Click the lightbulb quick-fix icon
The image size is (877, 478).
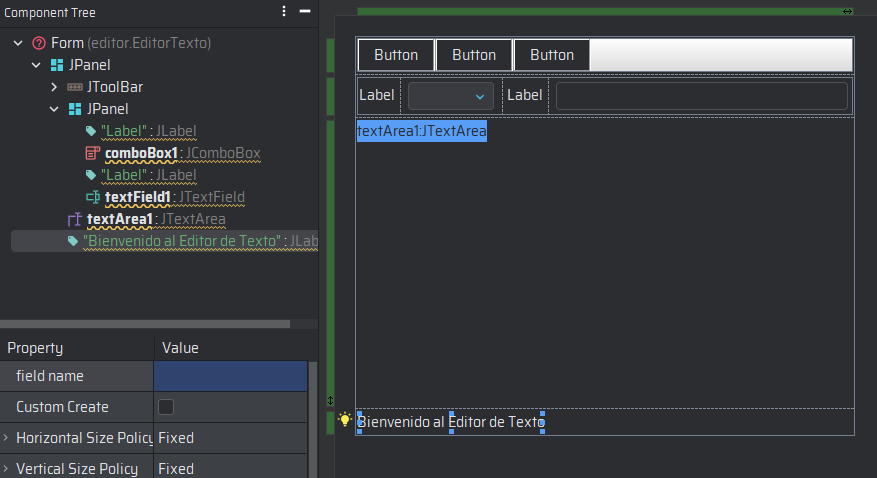(x=345, y=419)
